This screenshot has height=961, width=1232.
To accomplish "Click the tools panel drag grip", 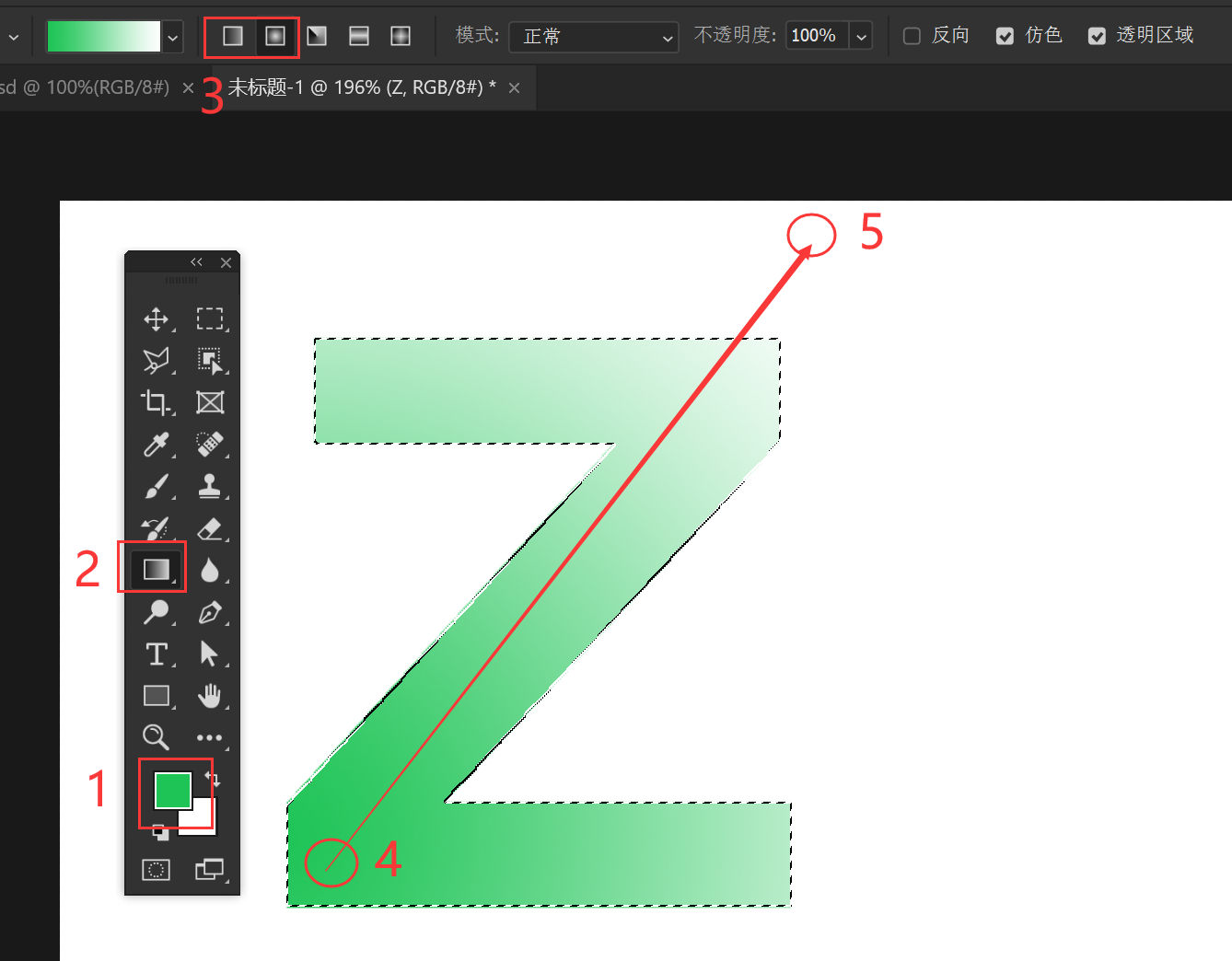I will tap(181, 280).
